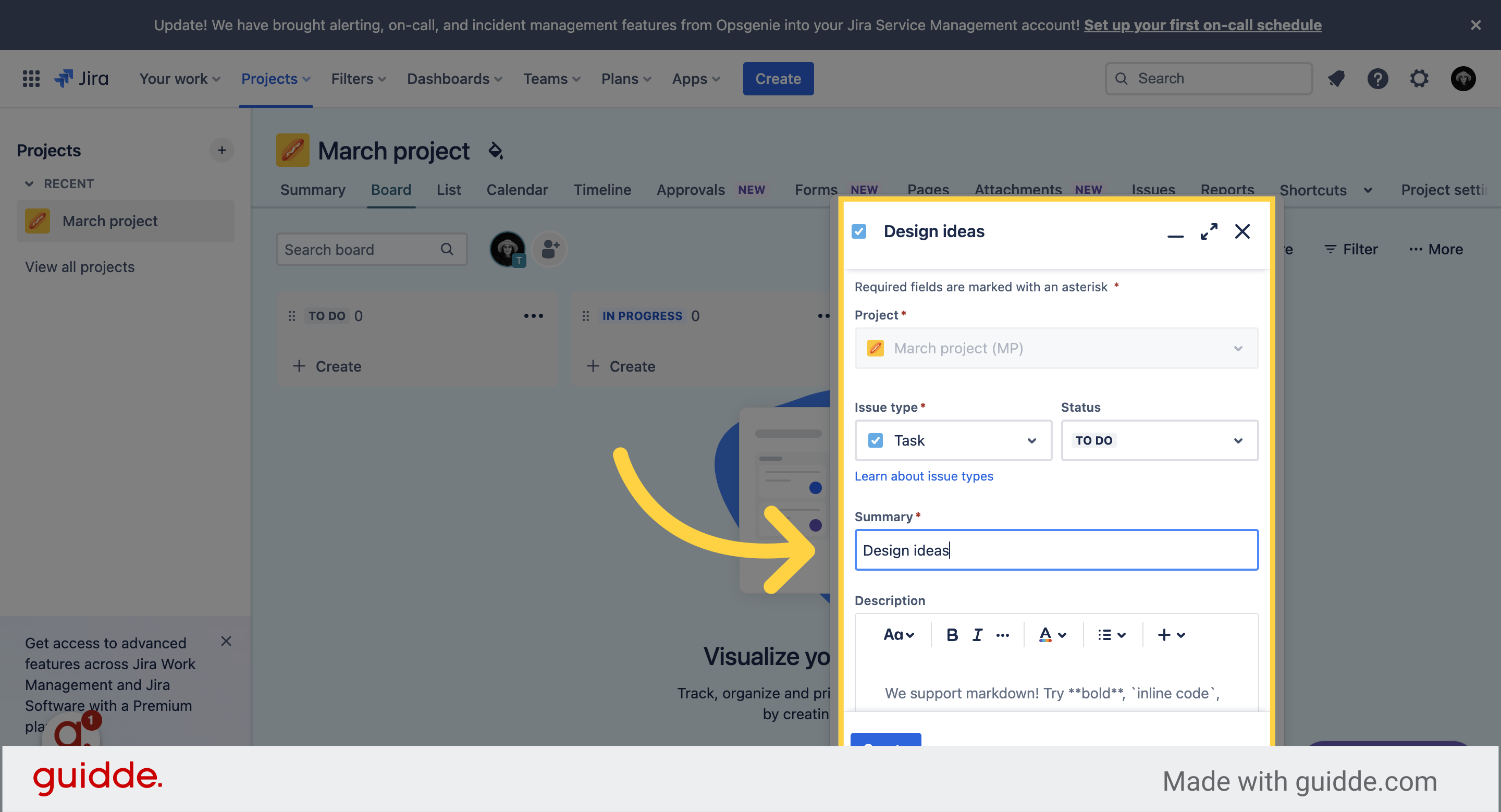This screenshot has width=1501, height=812.
Task: Click the more formatting ellipsis icon
Action: click(1003, 634)
